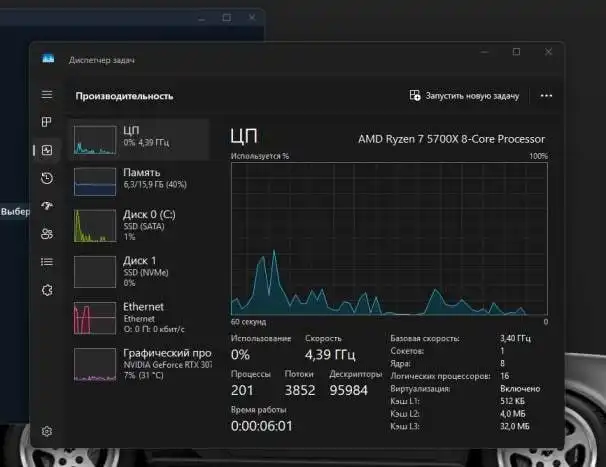Image resolution: width=606 pixels, height=467 pixels.
Task: Click the uptime value 0:00:06:01
Action: coord(262,426)
